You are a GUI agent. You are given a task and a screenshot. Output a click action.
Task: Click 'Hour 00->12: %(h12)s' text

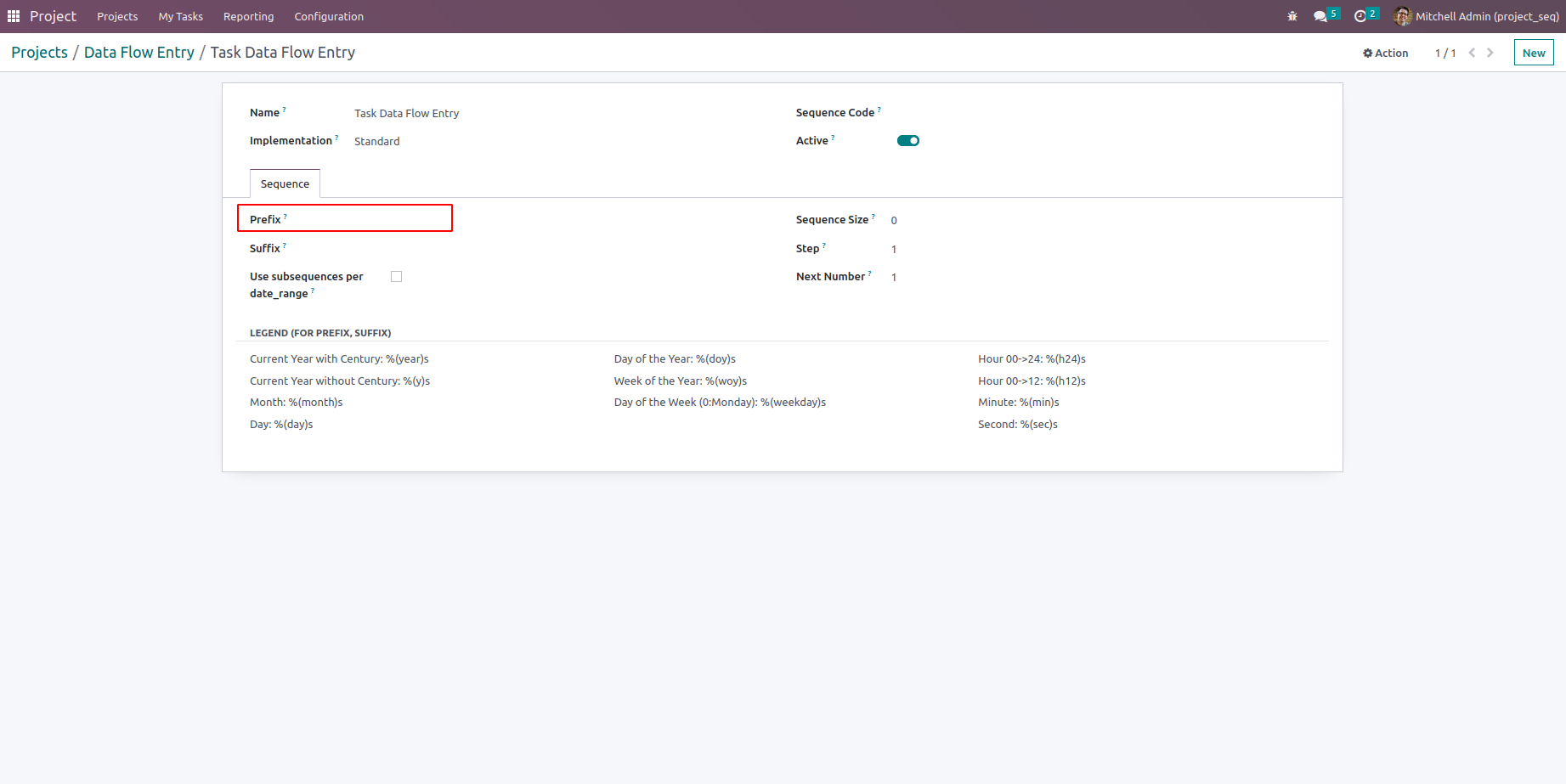1032,381
